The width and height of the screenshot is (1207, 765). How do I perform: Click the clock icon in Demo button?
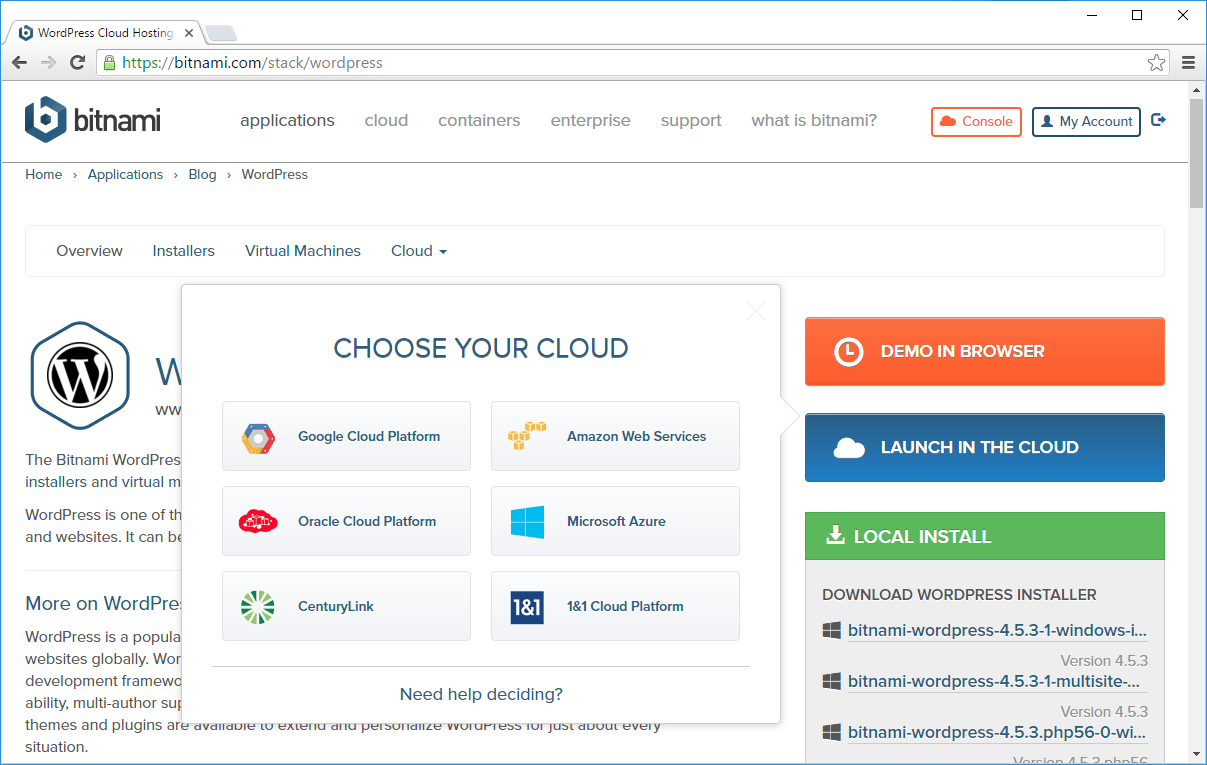tap(849, 352)
